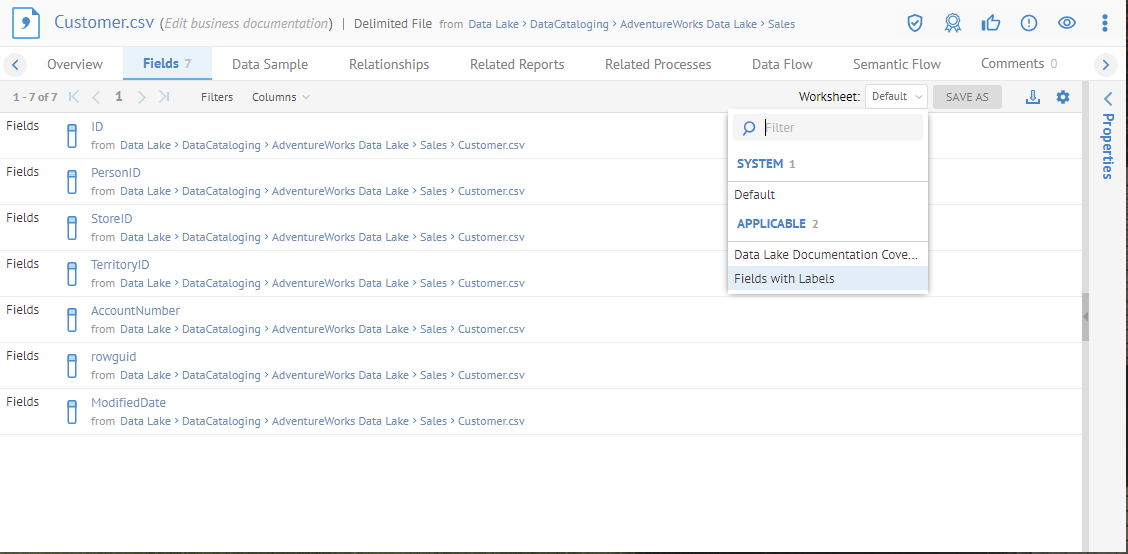1128x554 pixels.
Task: Click the endorsement ribbon award icon
Action: (953, 23)
